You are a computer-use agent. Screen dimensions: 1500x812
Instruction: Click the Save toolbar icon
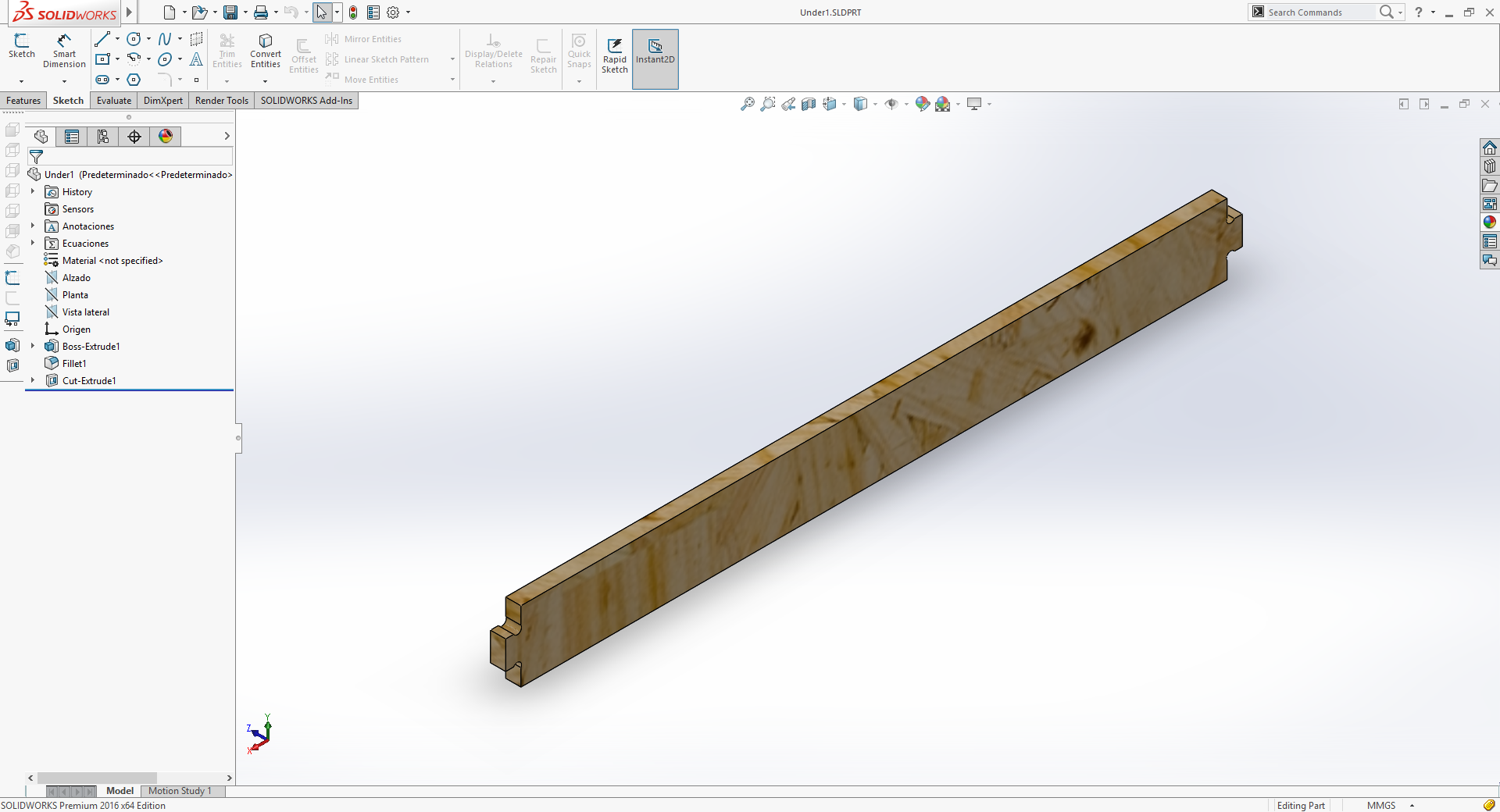click(230, 12)
